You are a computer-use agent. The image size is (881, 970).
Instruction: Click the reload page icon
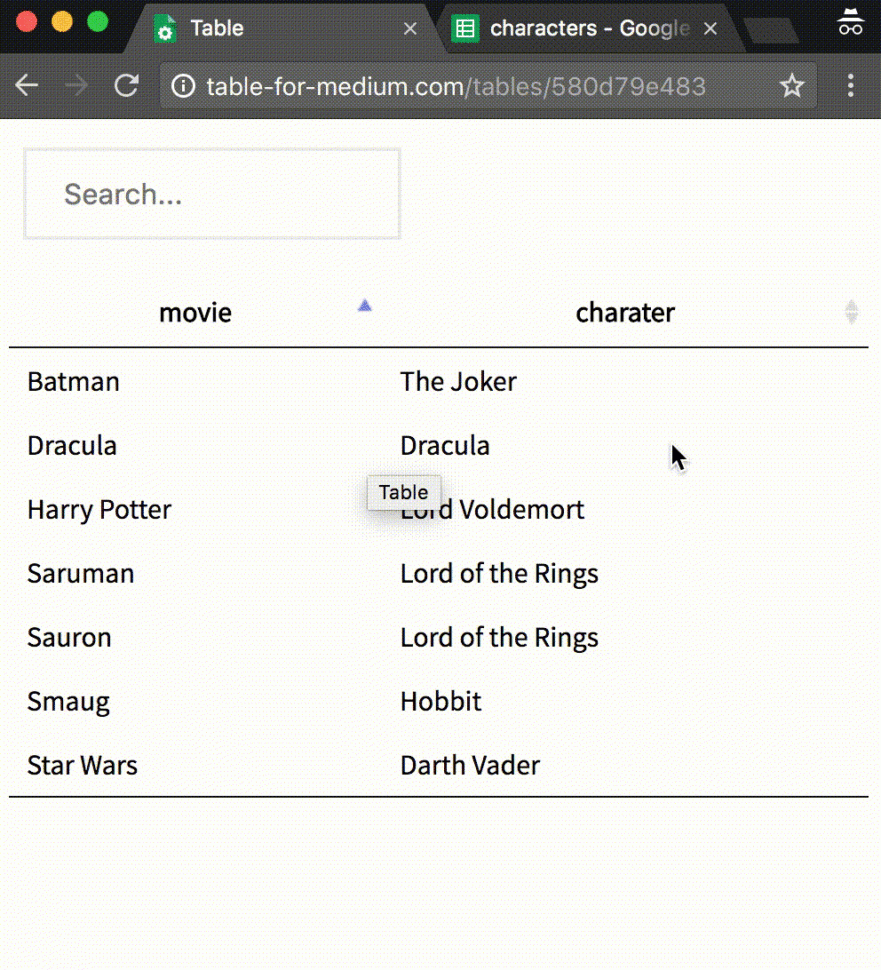[x=127, y=86]
